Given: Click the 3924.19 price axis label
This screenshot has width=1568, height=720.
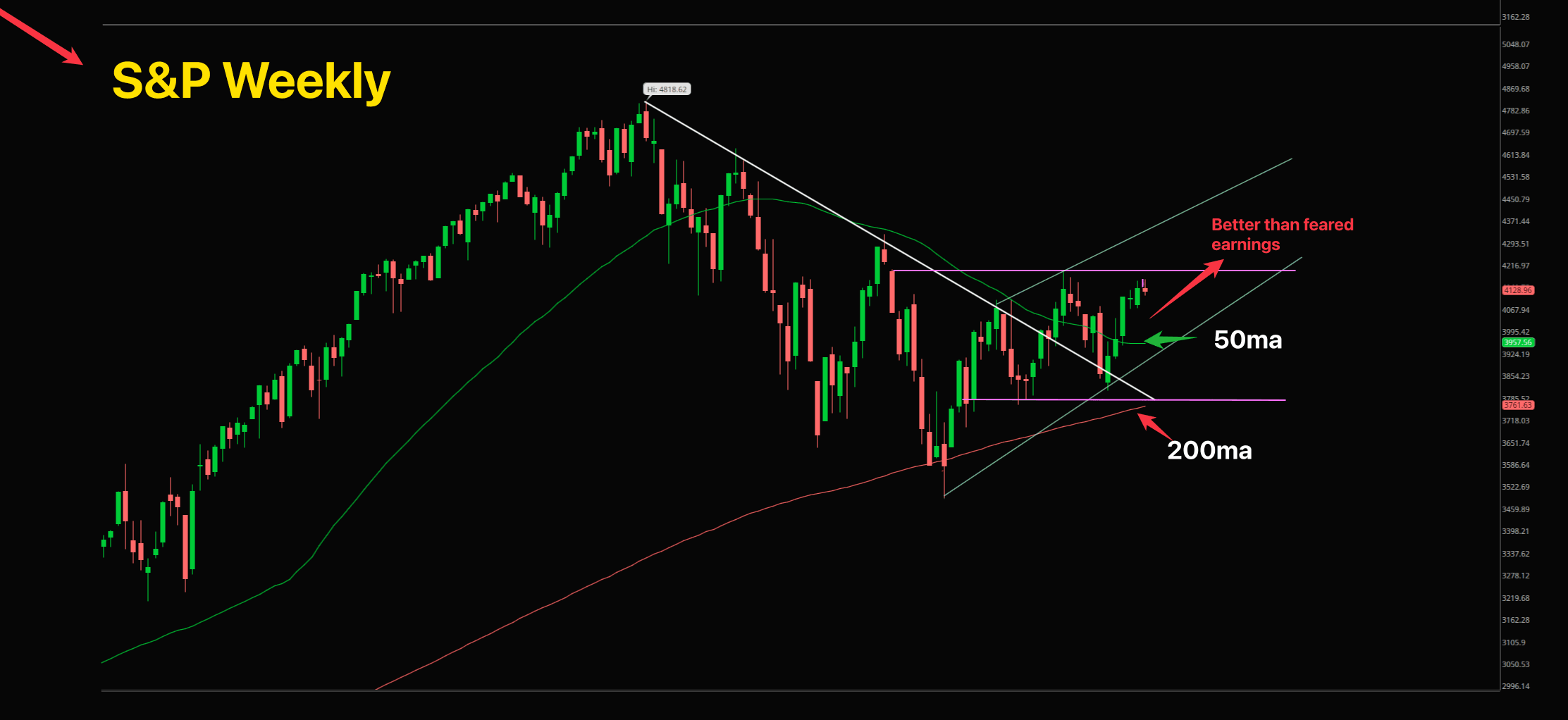Looking at the screenshot, I should 1516,354.
